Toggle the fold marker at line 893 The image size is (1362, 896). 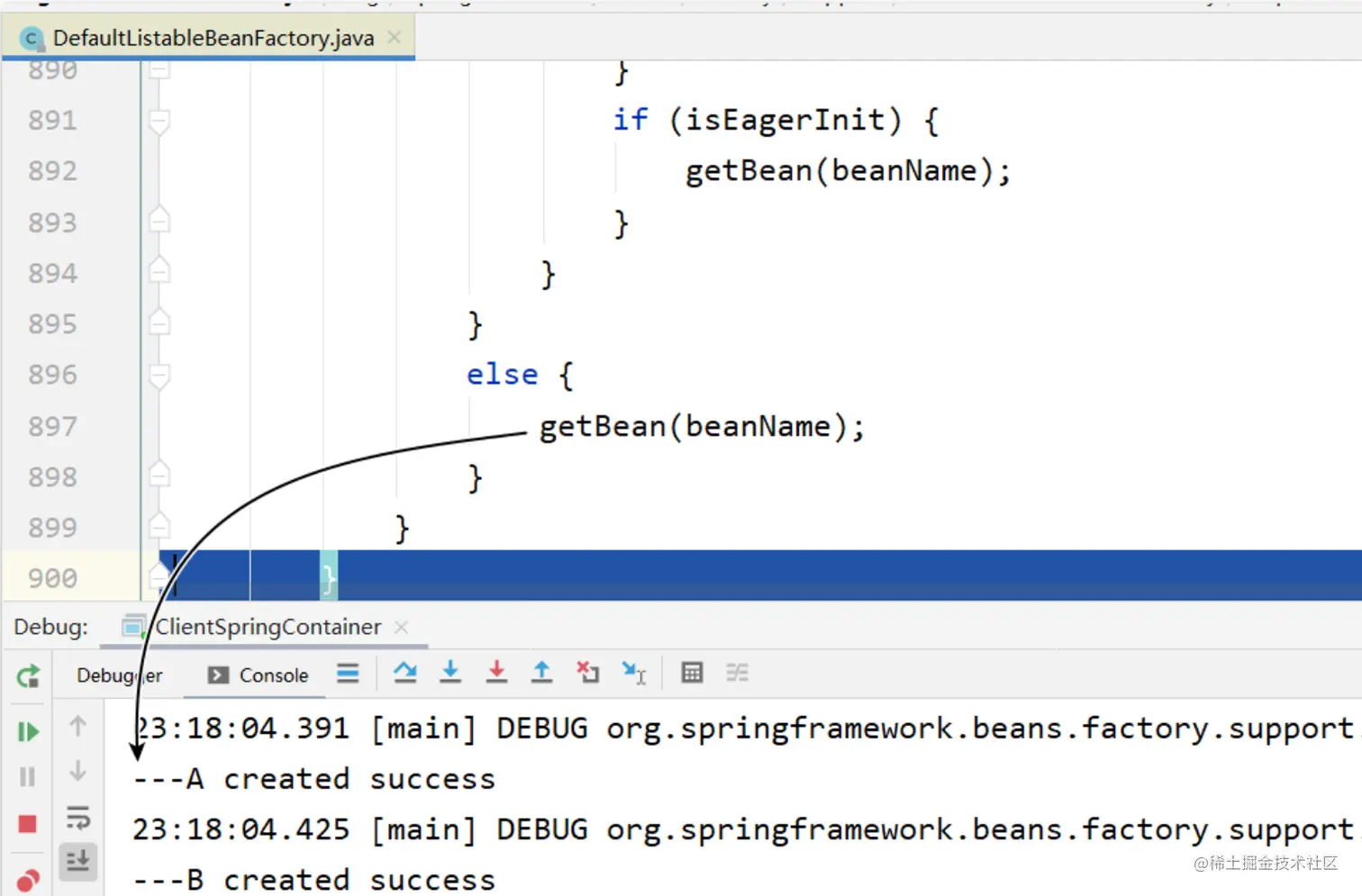click(x=159, y=221)
